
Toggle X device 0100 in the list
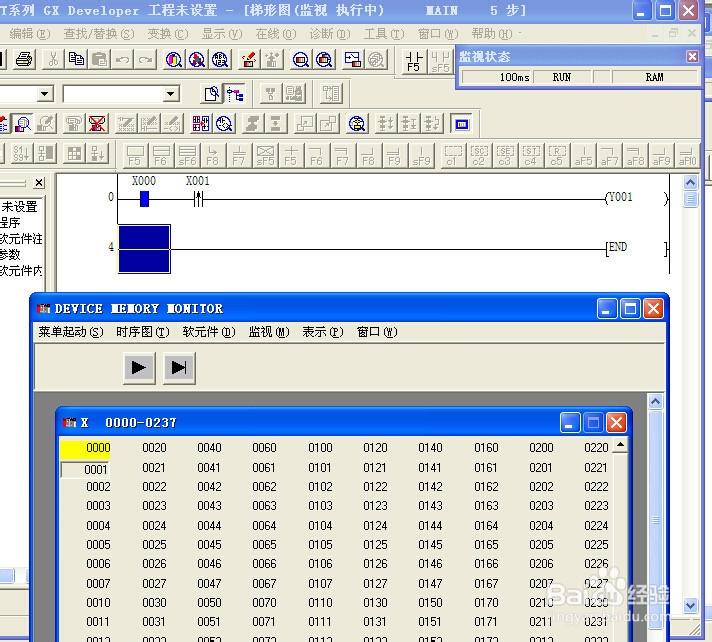click(x=320, y=448)
